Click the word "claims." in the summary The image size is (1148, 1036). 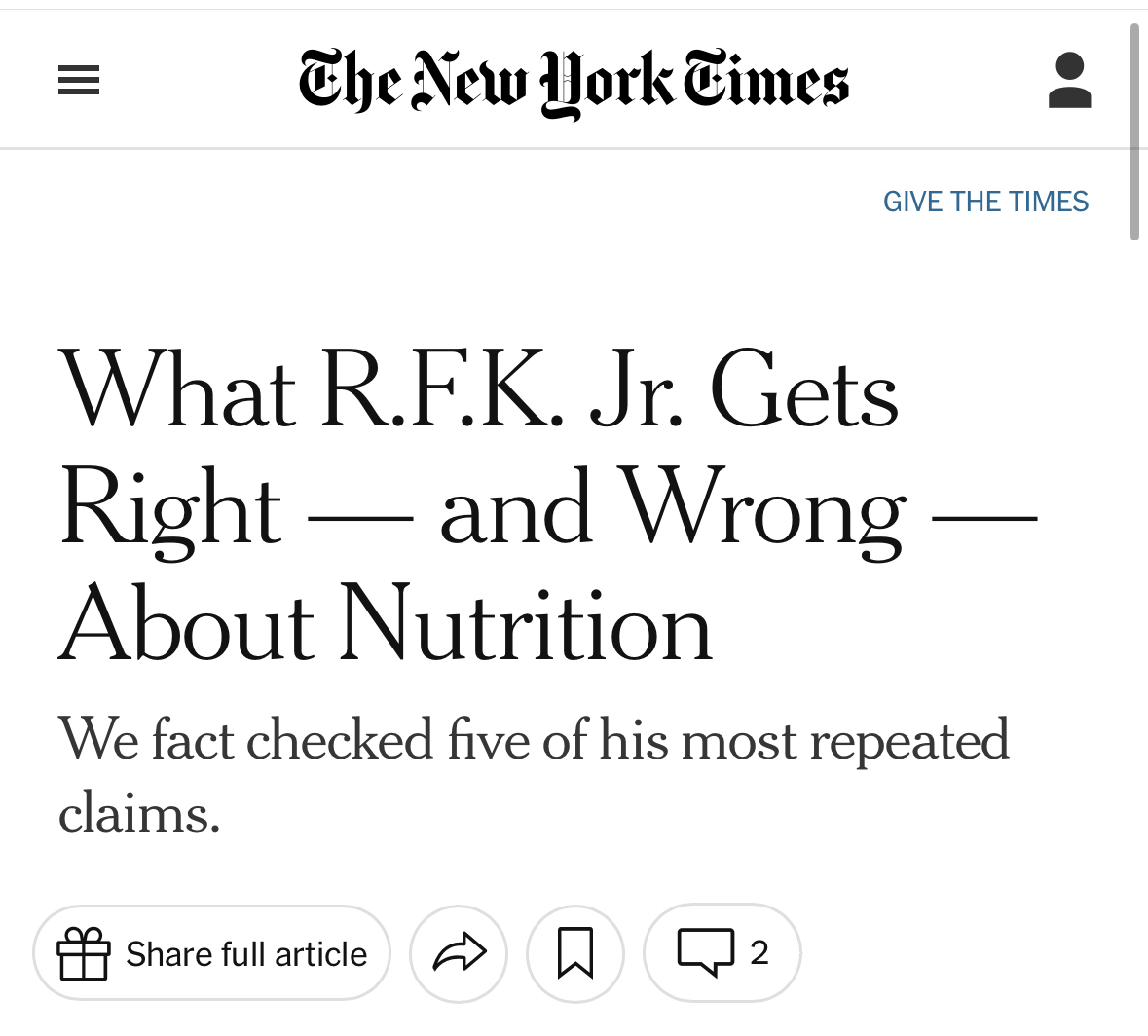139,812
